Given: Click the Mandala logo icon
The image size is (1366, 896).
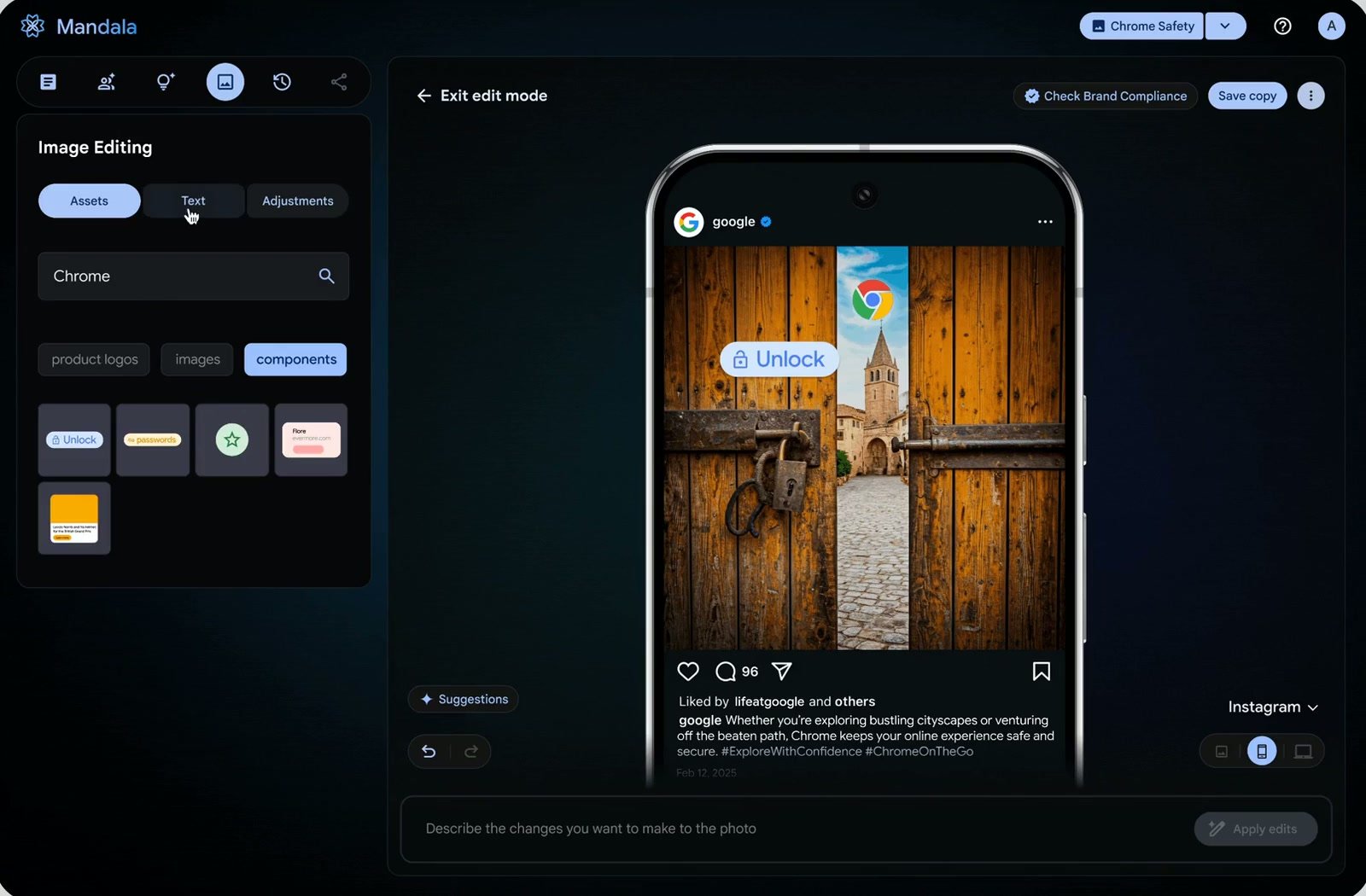Looking at the screenshot, I should [x=32, y=26].
